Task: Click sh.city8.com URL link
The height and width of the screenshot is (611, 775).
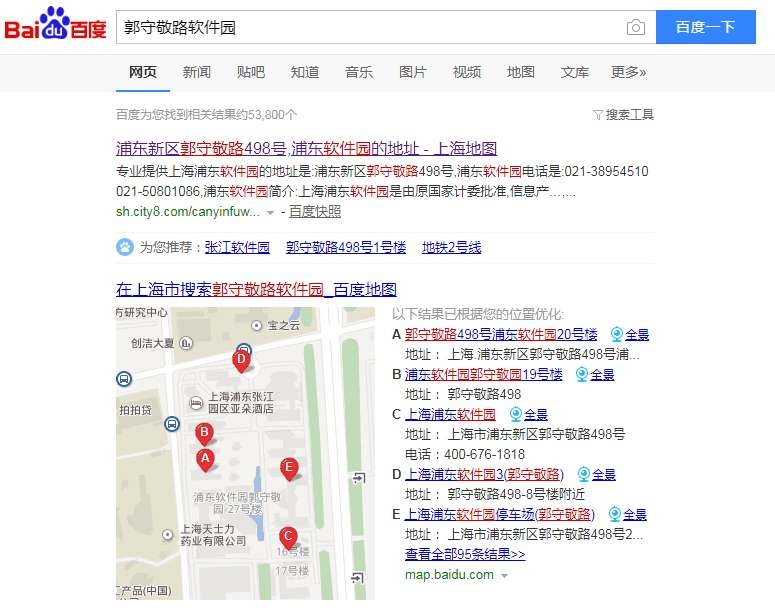Action: click(x=188, y=212)
